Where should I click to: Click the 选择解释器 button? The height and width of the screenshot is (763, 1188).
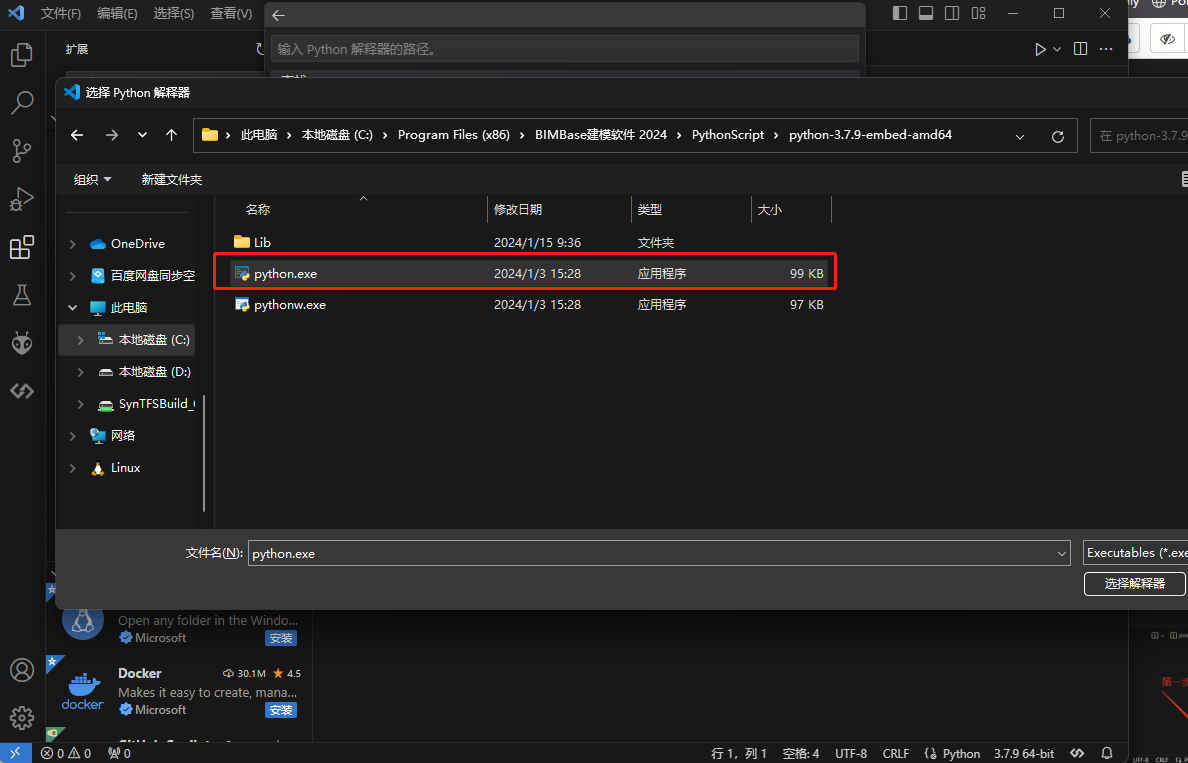point(1134,583)
